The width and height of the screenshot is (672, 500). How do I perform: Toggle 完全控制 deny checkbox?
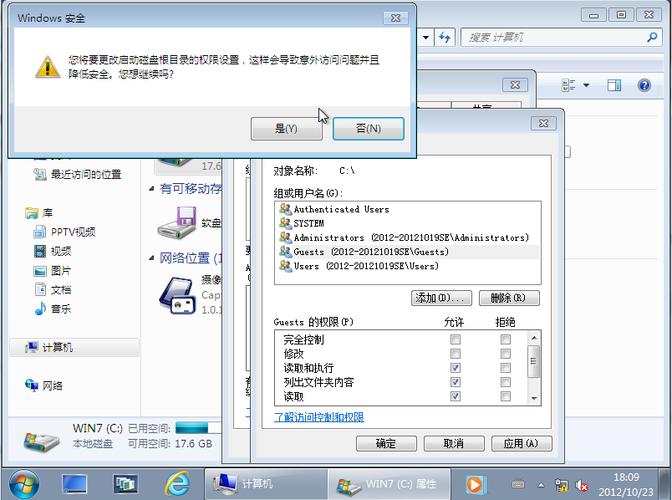[505, 339]
